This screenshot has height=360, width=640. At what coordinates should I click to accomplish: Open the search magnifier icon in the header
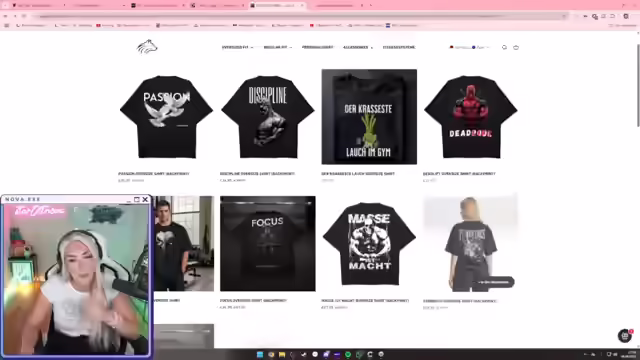tap(504, 47)
